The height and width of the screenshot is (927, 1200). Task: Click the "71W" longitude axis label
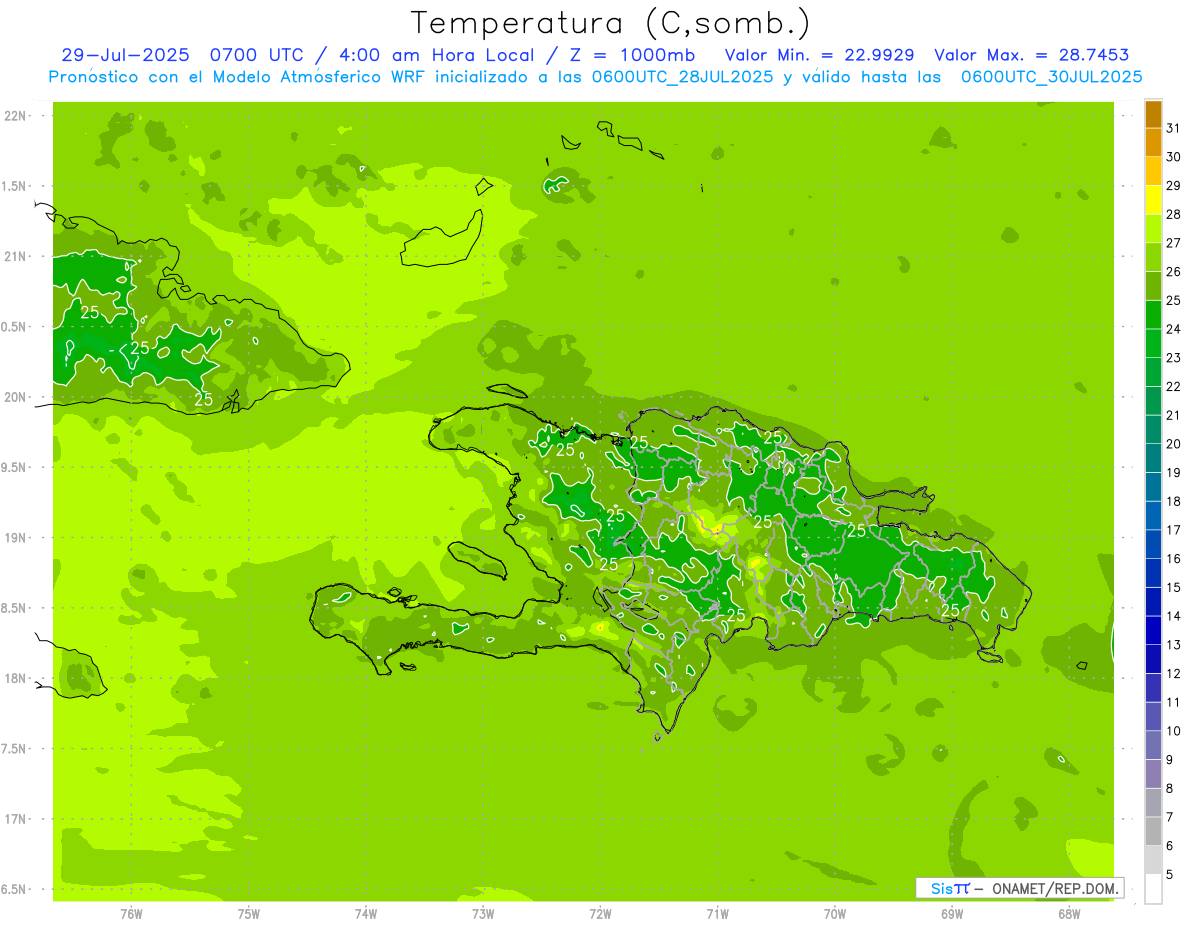point(717,914)
